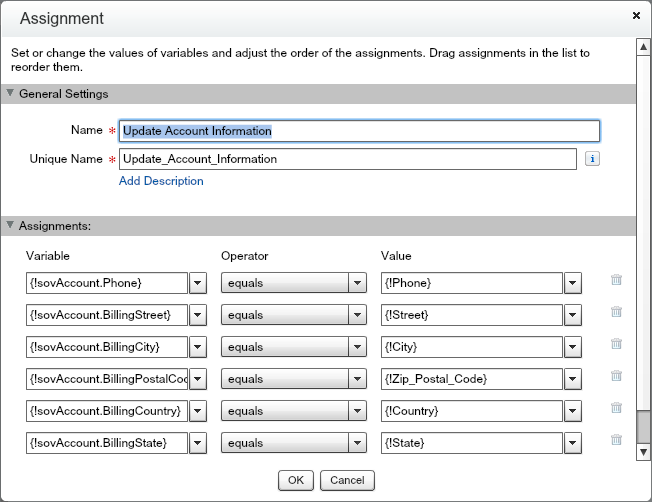Click the Add Description link

tap(161, 181)
